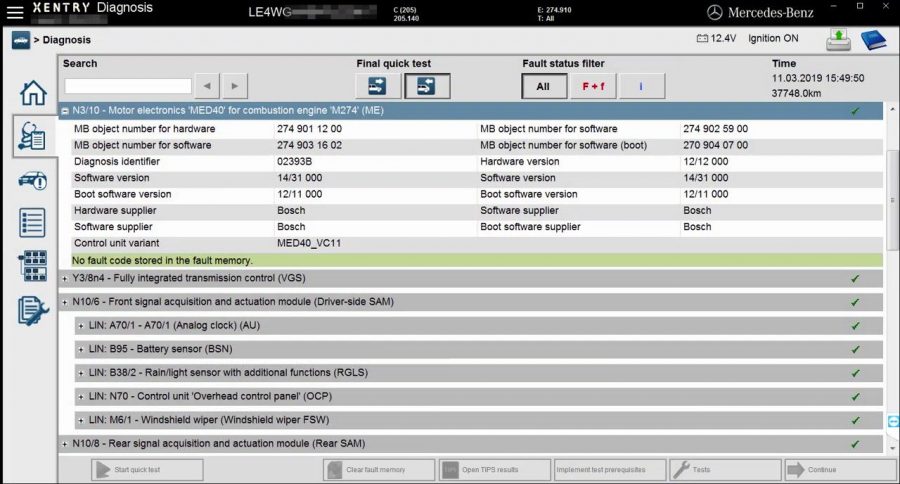Screen dimensions: 900x484
Task: Click the 'Ignition ON' status text
Action: point(773,38)
